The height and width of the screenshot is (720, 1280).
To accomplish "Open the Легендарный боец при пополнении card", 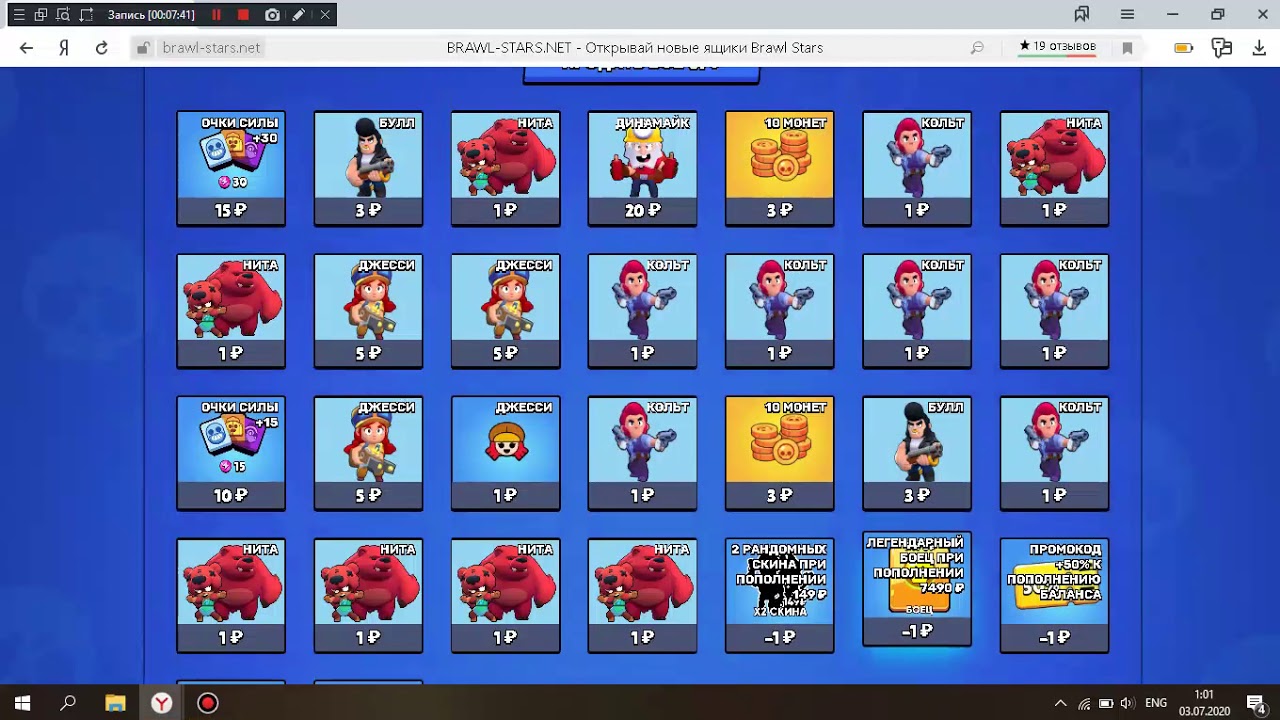I will (916, 588).
